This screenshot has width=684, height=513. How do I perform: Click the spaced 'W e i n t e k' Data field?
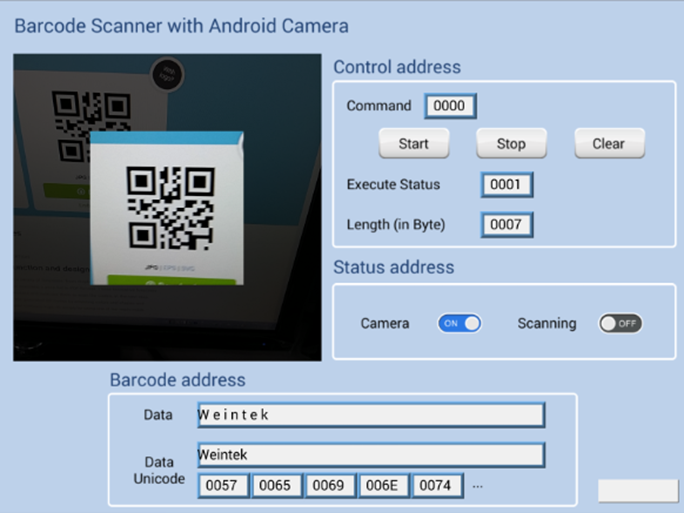pos(371,415)
